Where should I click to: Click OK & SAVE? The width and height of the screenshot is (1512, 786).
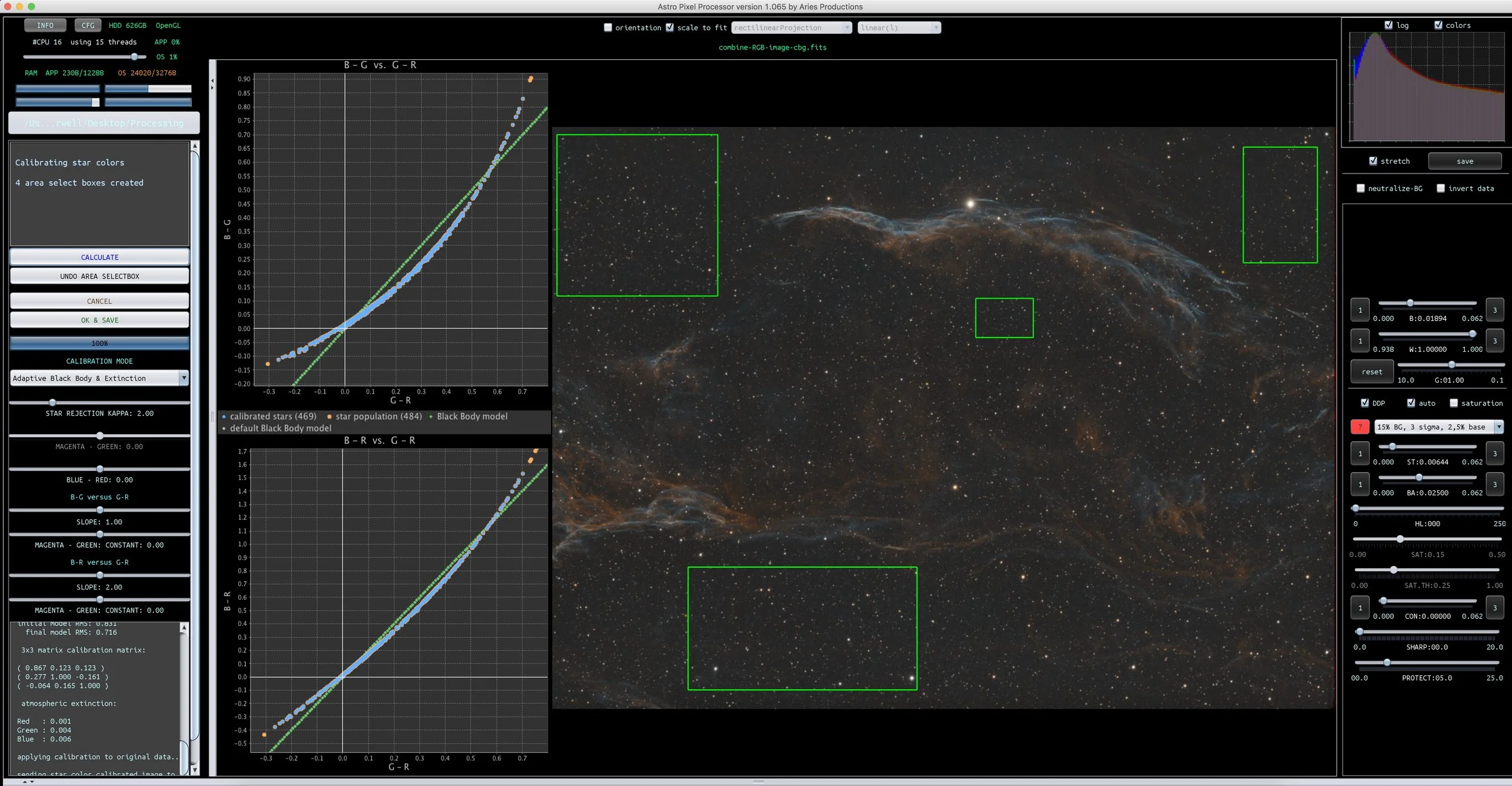(x=100, y=320)
